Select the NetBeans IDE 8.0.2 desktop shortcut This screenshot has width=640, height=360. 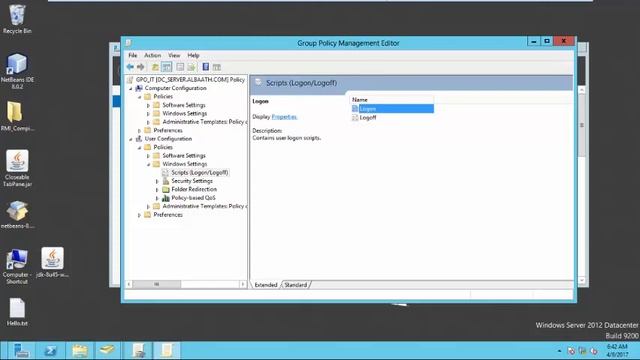coord(17,71)
